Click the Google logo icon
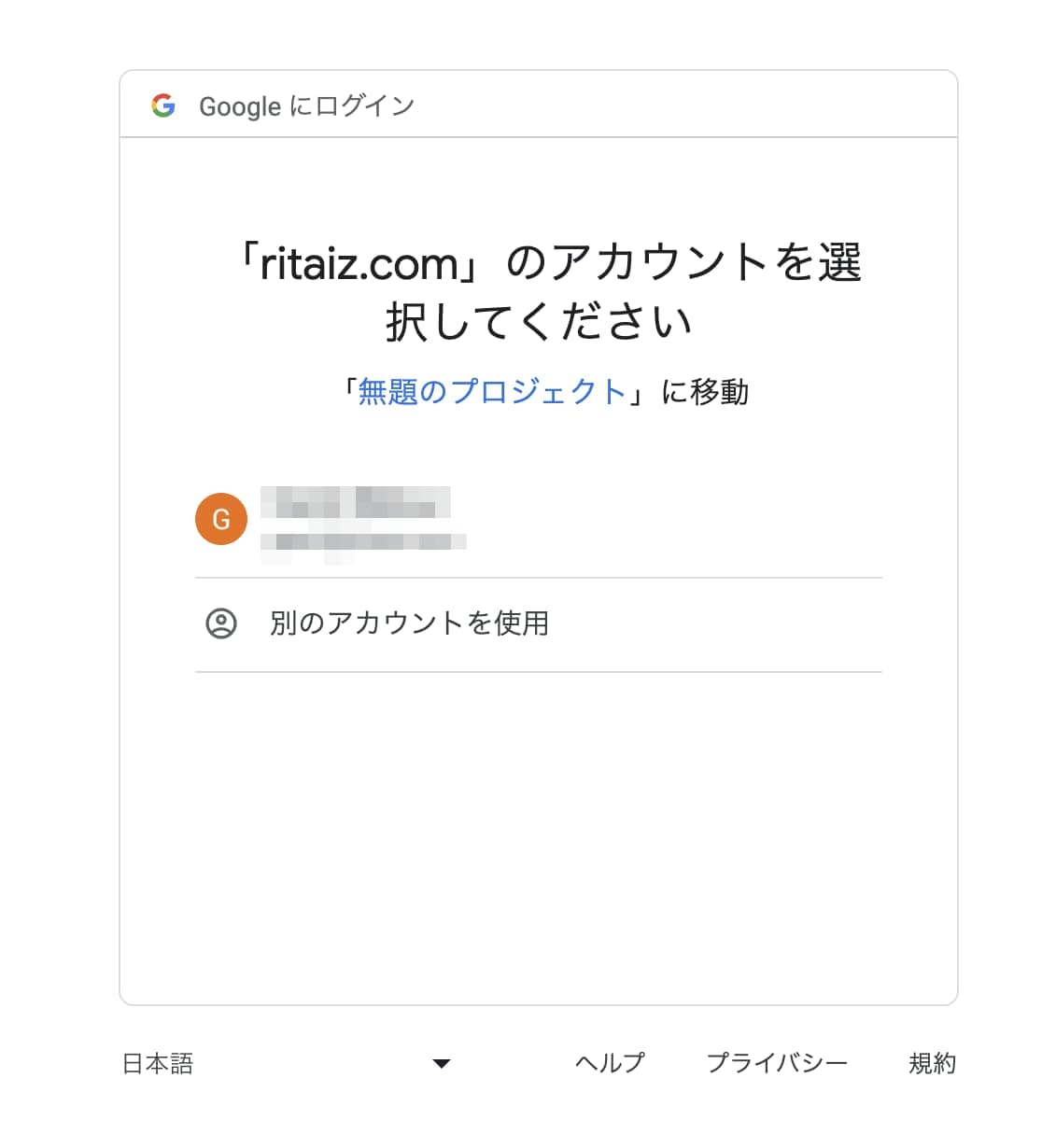Screen dimensions: 1042x1148 point(164,105)
